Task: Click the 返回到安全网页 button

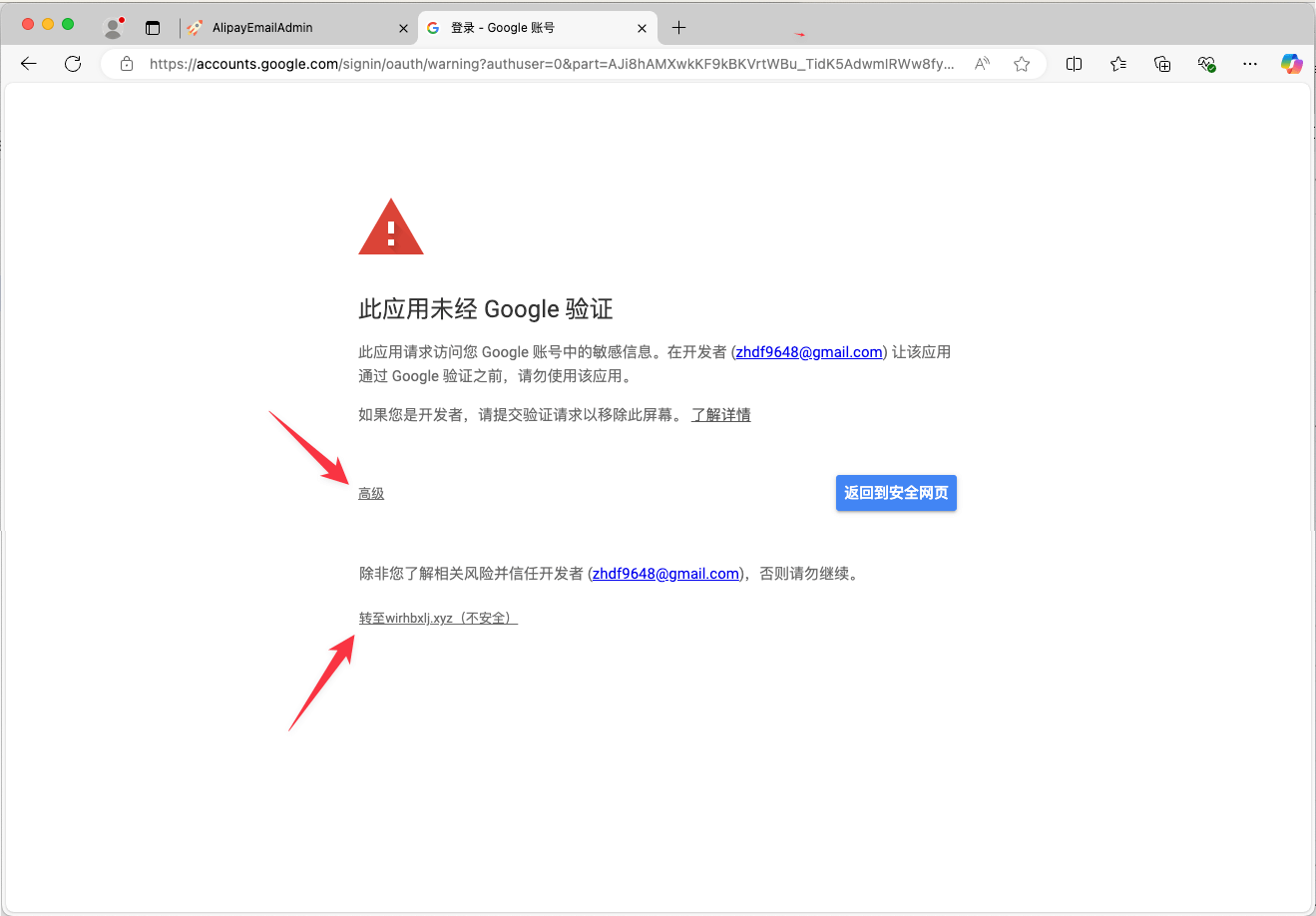Action: pos(896,493)
